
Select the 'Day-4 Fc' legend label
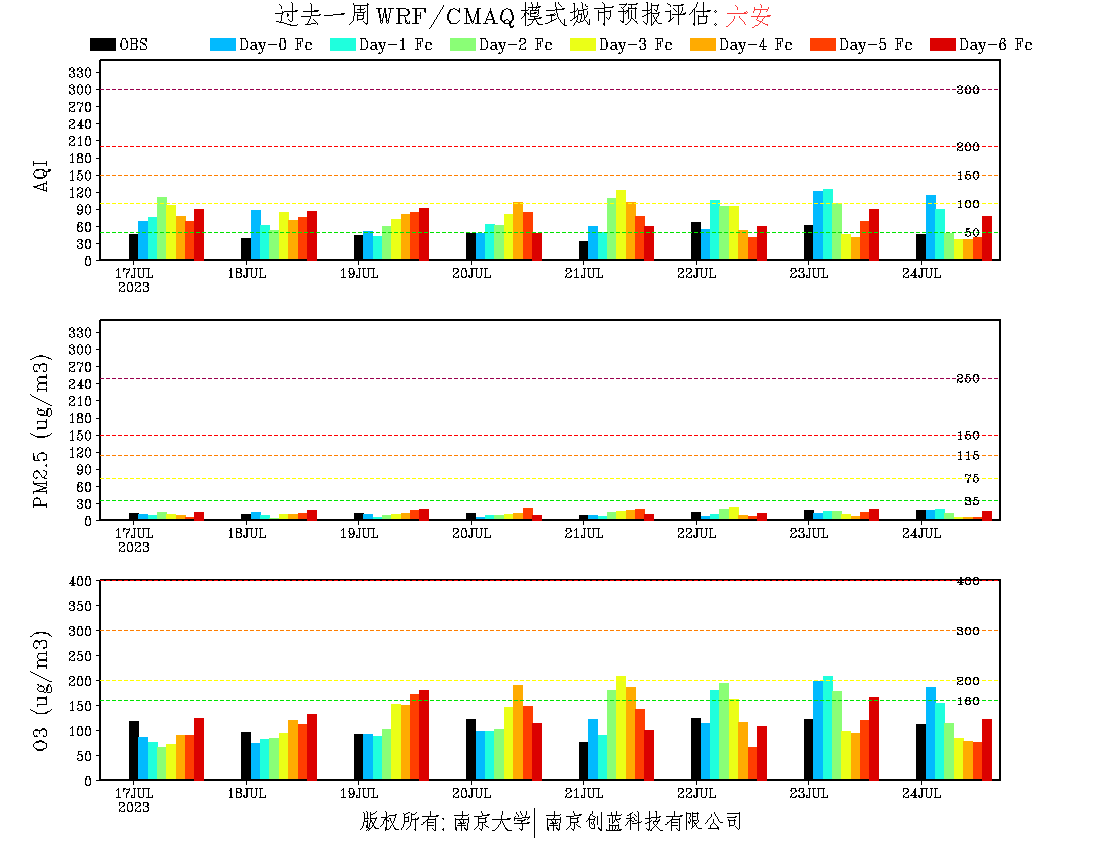click(x=756, y=44)
